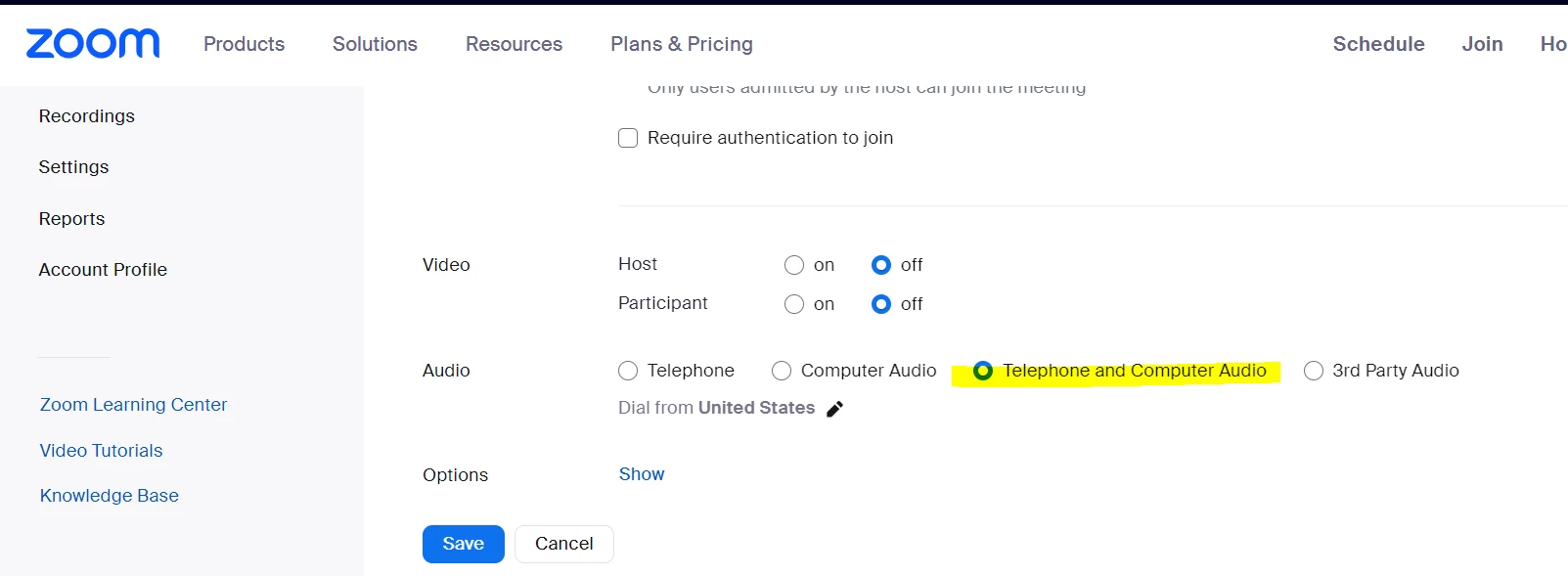Choose 3rd Party Audio option
The height and width of the screenshot is (576, 1568).
click(1314, 371)
